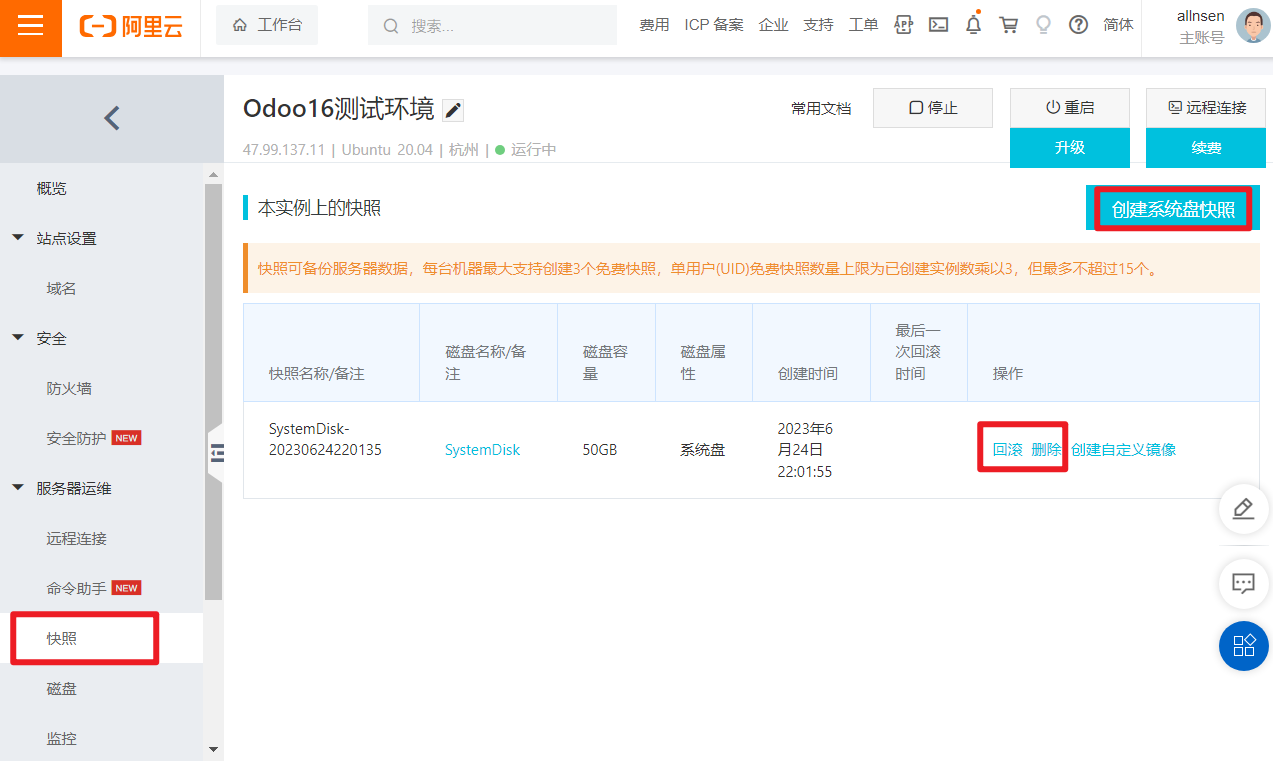The image size is (1273, 761).
Task: Click the IP address 47.99.137.11
Action: click(284, 150)
